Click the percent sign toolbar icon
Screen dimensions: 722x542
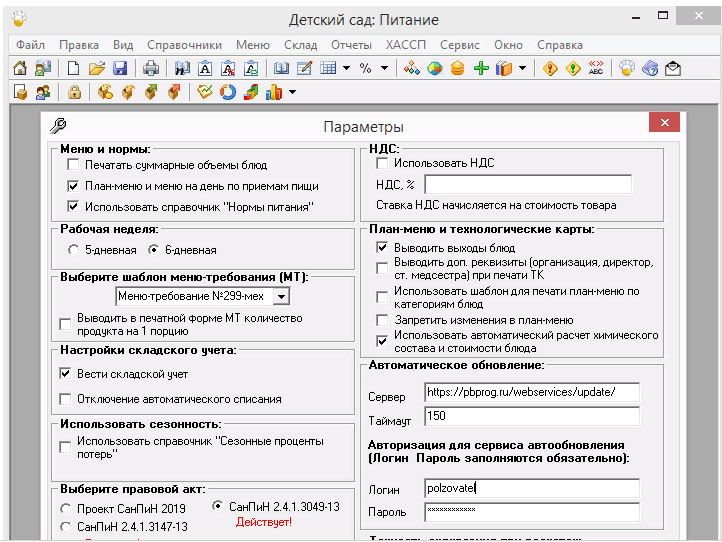click(x=366, y=69)
